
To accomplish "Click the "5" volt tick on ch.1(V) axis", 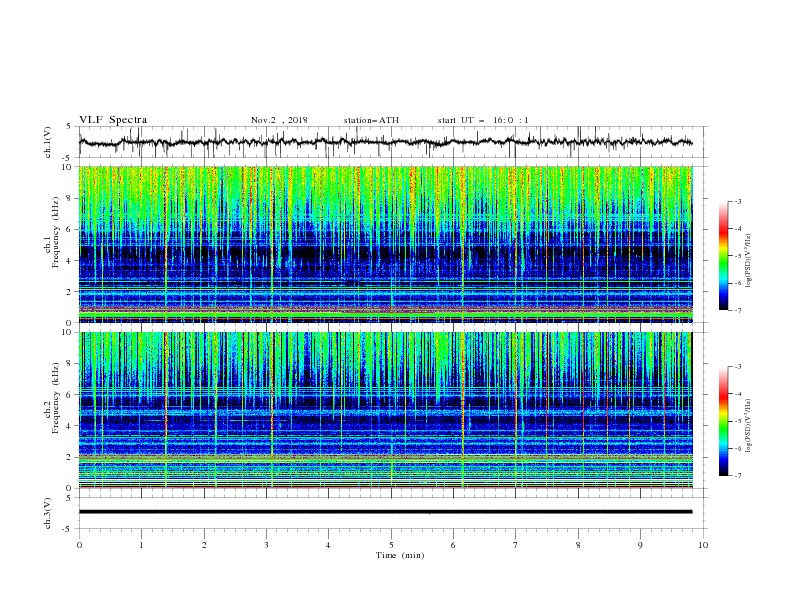I will click(69, 126).
